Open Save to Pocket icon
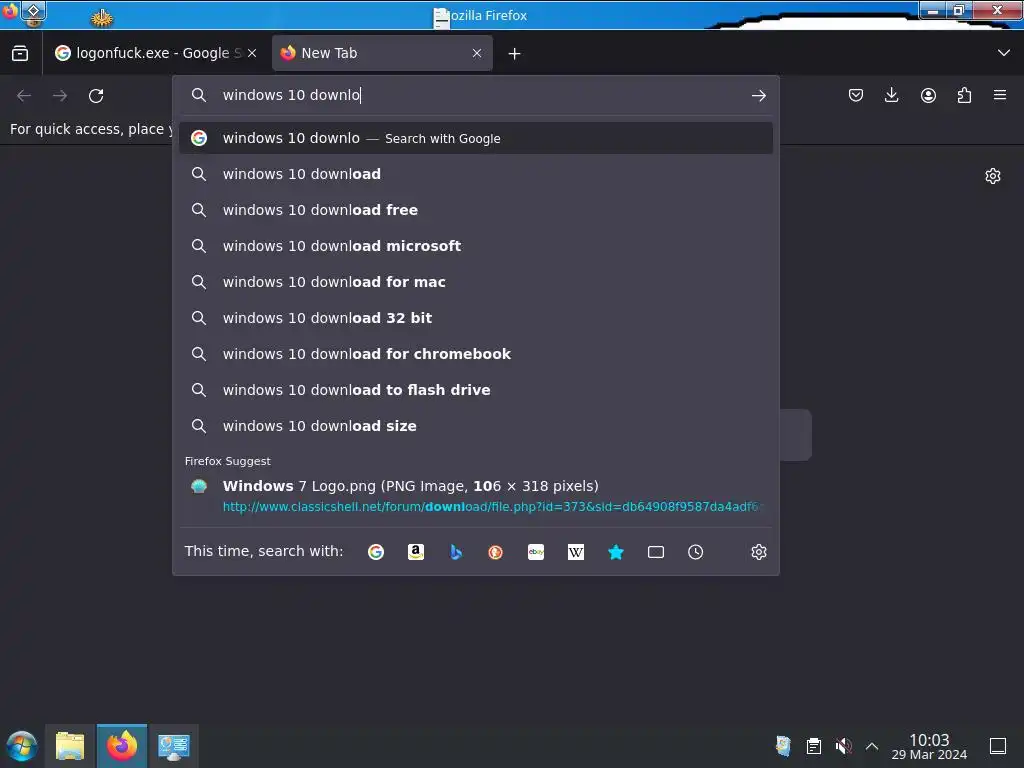1024x768 pixels. pyautogui.click(x=856, y=95)
